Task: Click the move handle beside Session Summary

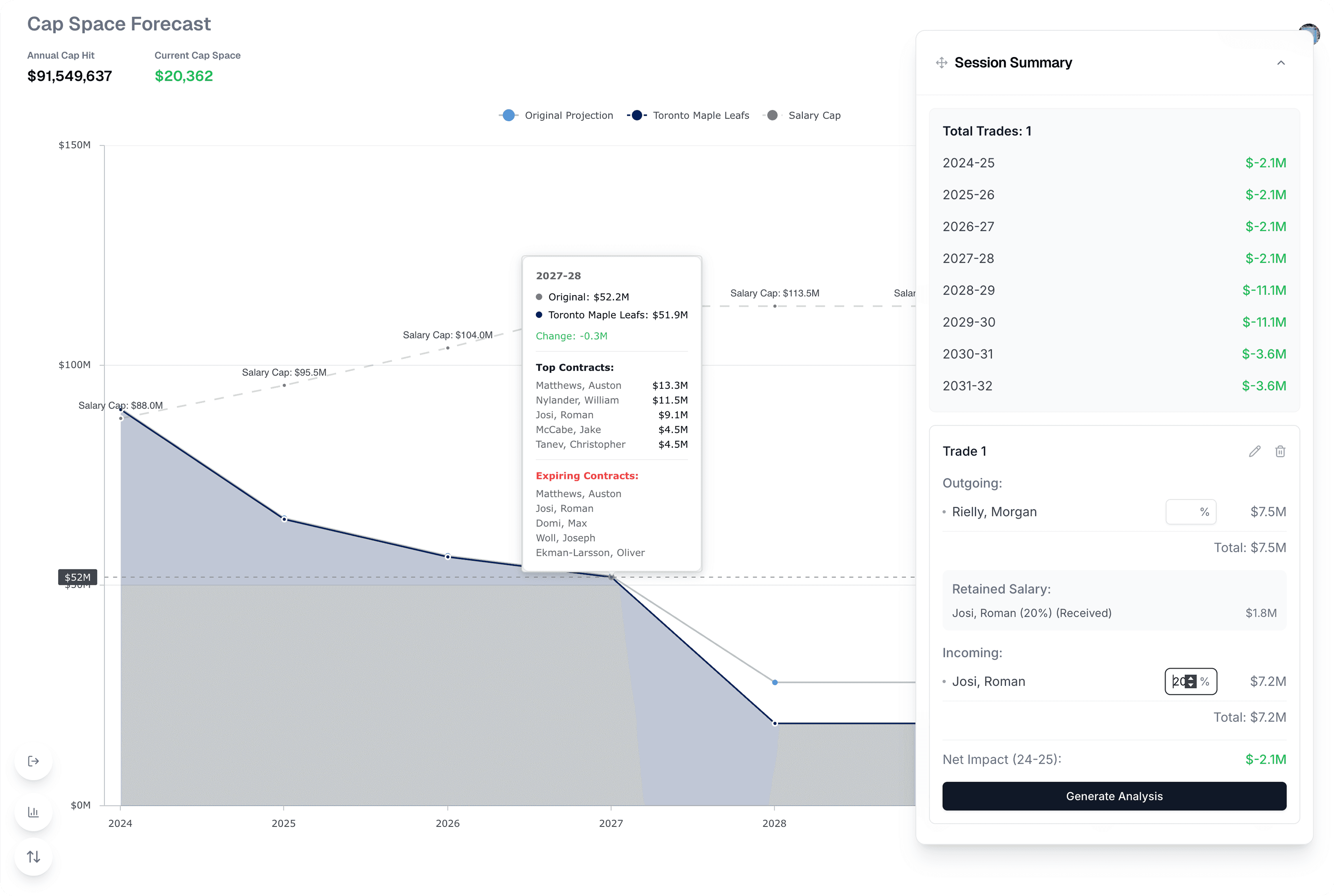Action: click(941, 63)
